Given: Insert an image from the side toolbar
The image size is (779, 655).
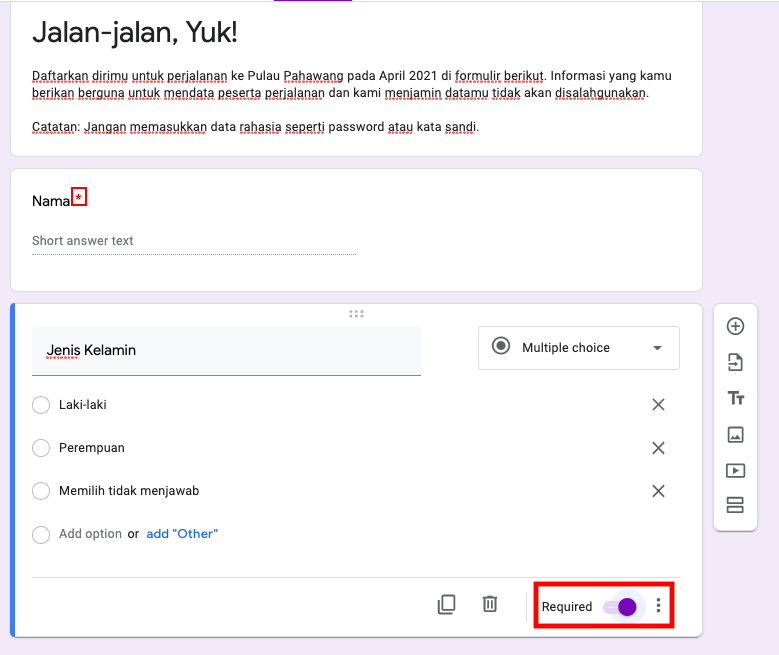Looking at the screenshot, I should tap(735, 434).
